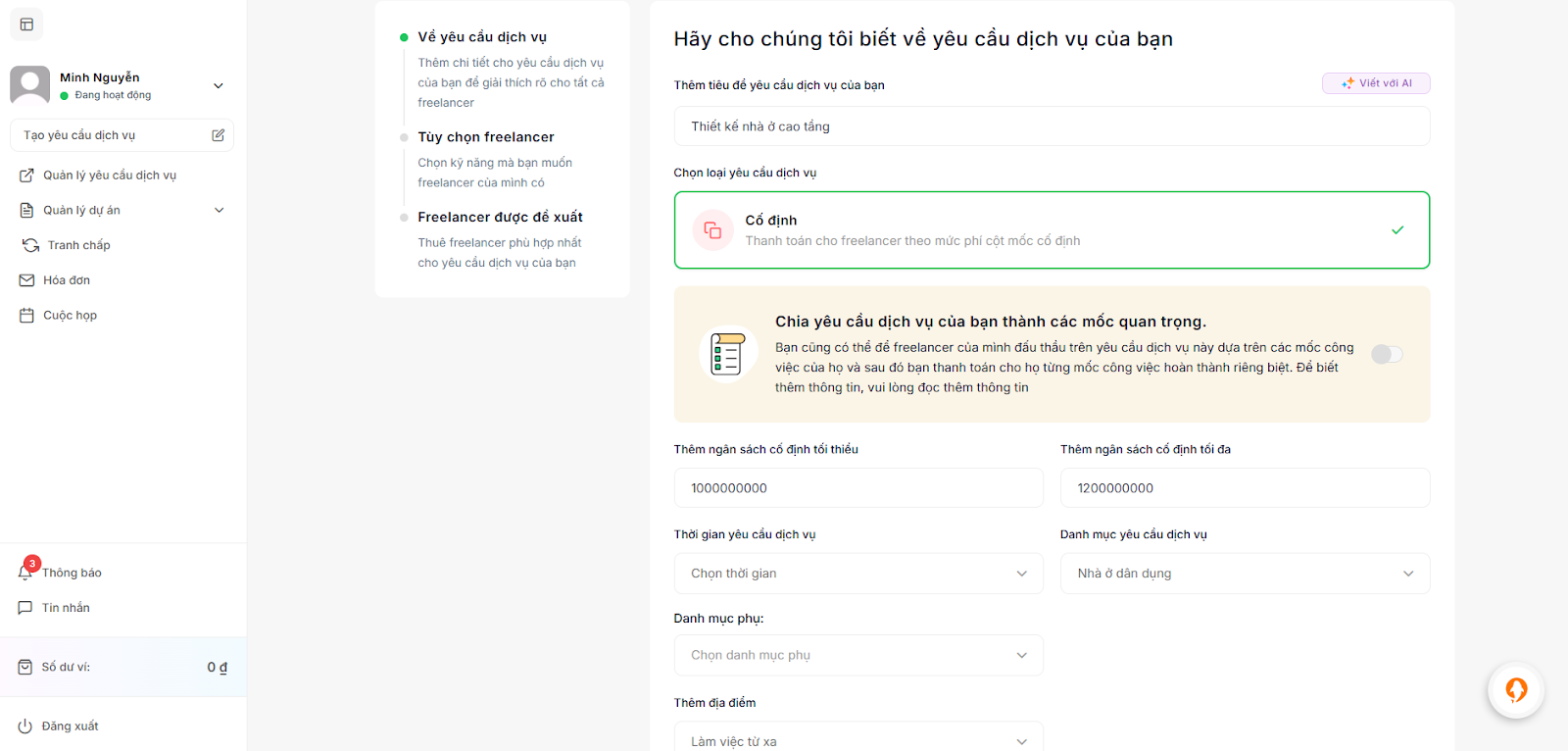Click the service request title input field

click(x=1051, y=126)
